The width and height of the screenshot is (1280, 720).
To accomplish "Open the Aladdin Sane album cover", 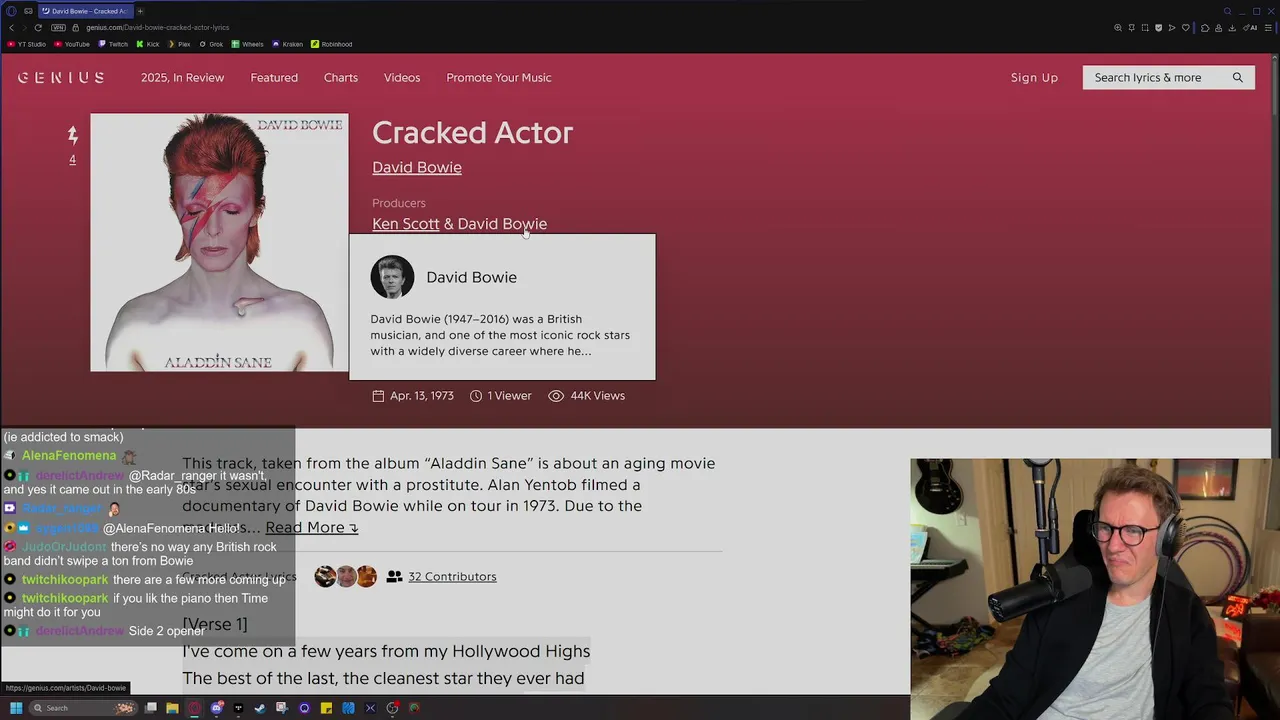I will point(219,242).
